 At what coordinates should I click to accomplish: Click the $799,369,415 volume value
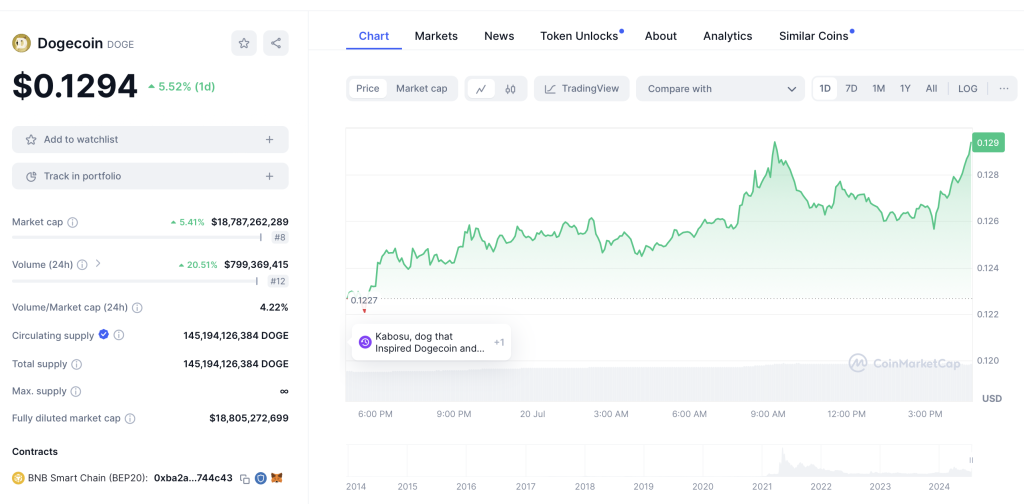[x=256, y=264]
